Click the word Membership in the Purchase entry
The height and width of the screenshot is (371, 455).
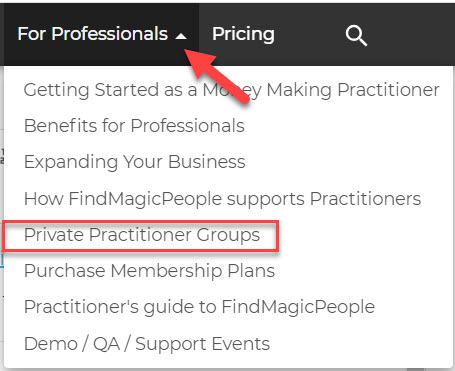click(166, 270)
